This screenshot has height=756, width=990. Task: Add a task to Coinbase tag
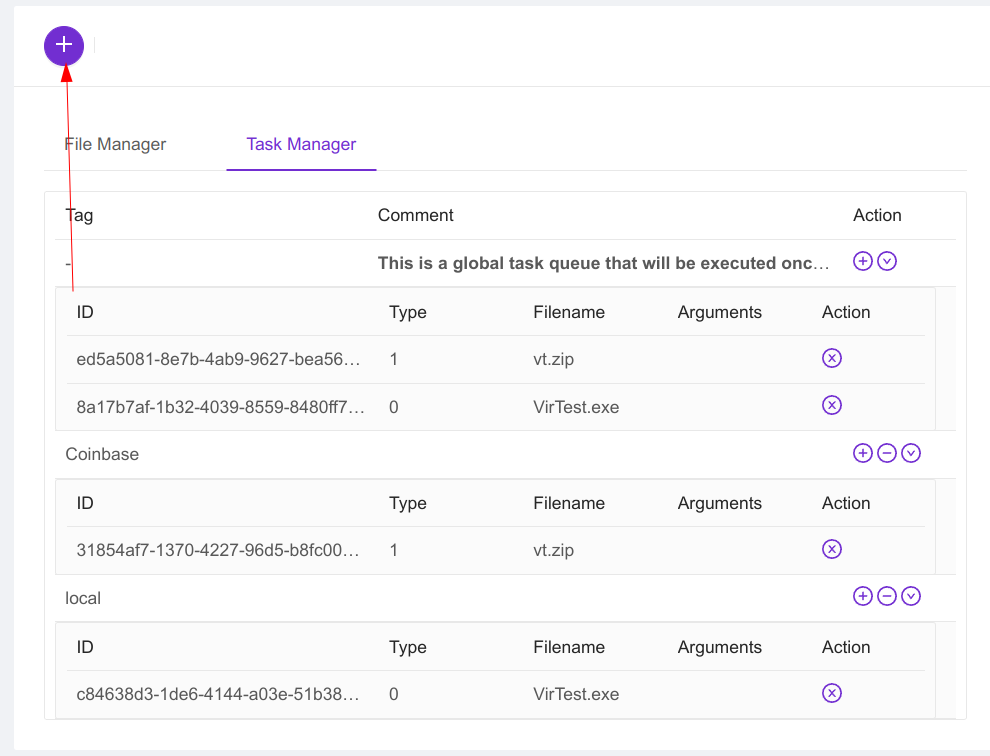[862, 453]
